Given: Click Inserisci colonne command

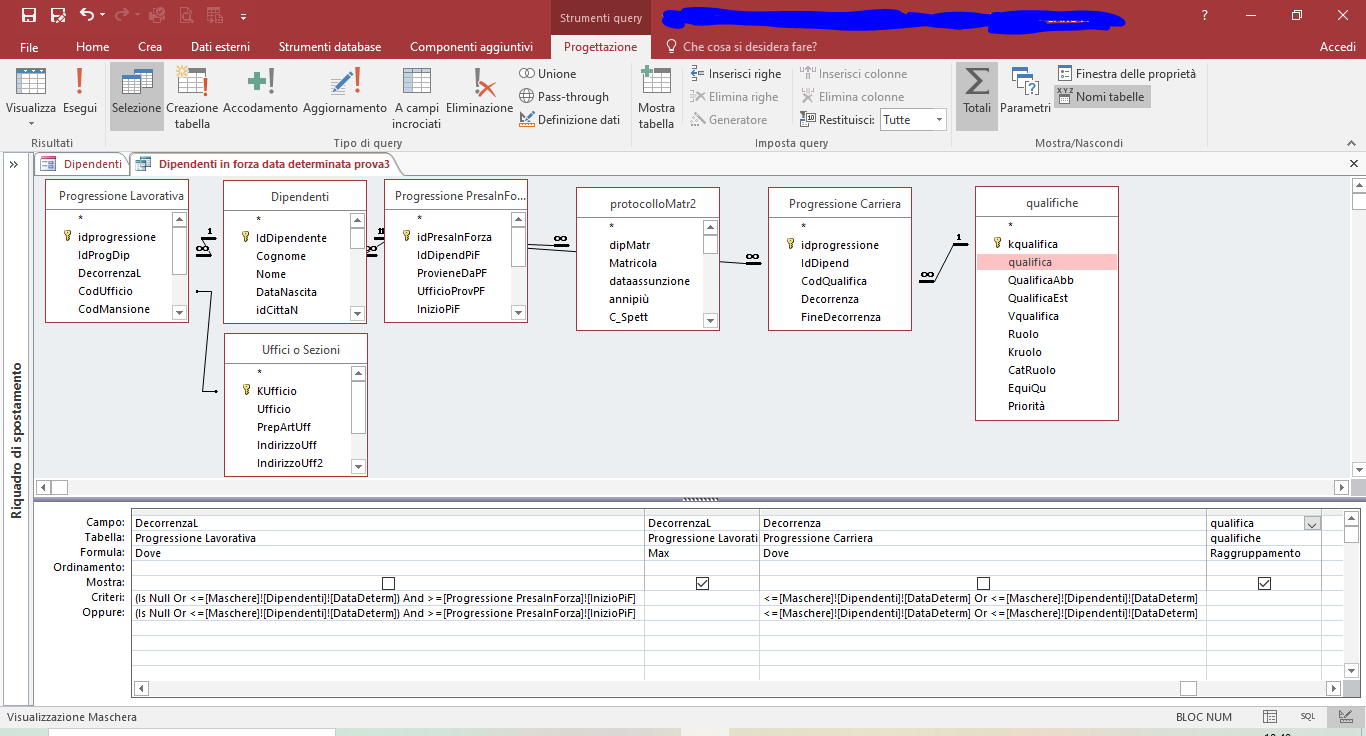Looking at the screenshot, I should click(854, 74).
